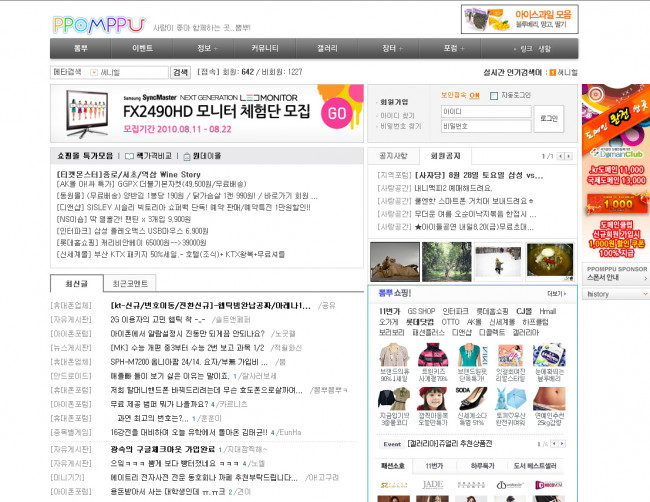The image size is (650, 502).
Task: Open the snow scene gallery thumbnail
Action: pyautogui.click(x=499, y=262)
